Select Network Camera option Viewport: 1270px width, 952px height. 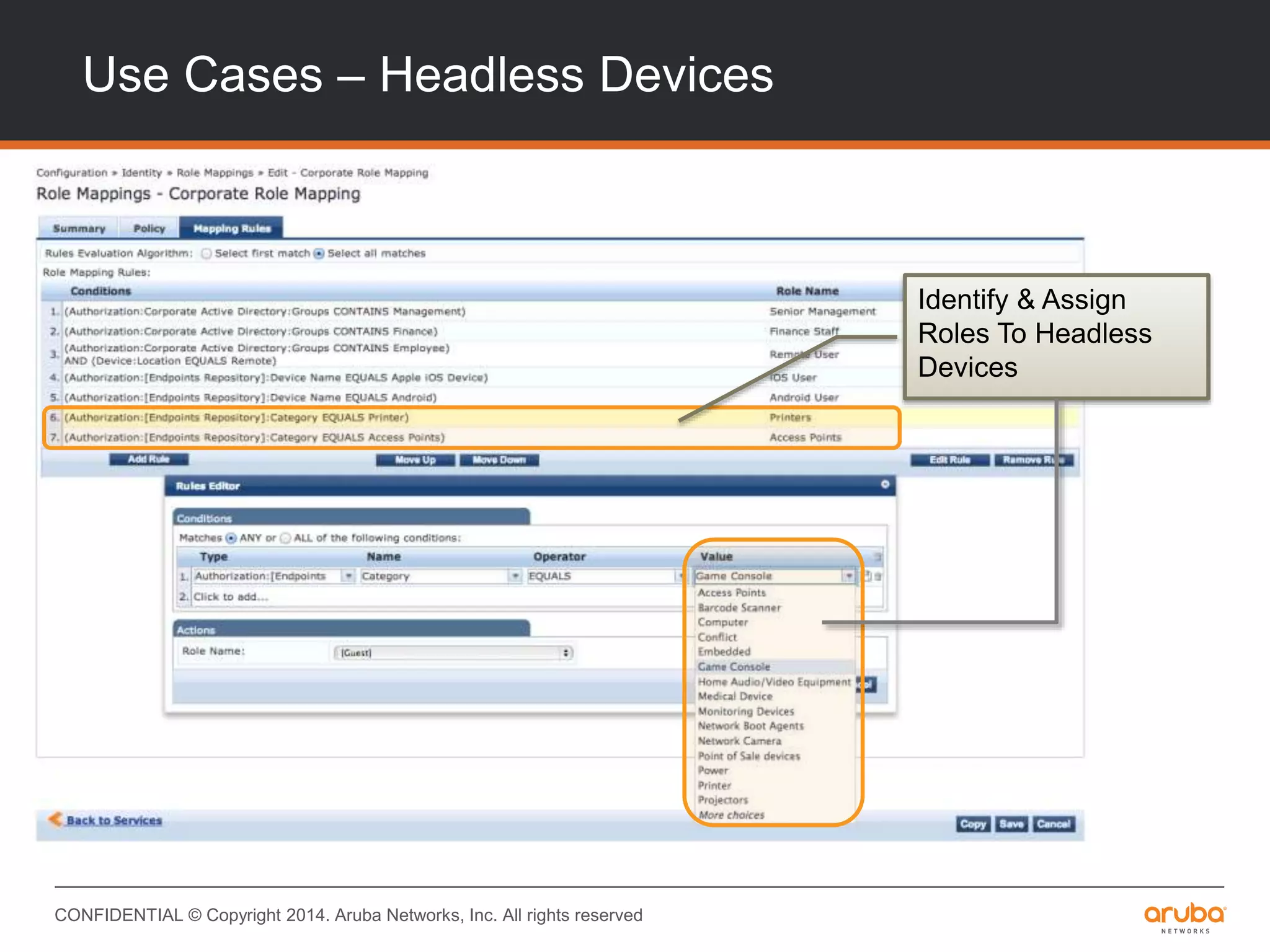(x=740, y=741)
